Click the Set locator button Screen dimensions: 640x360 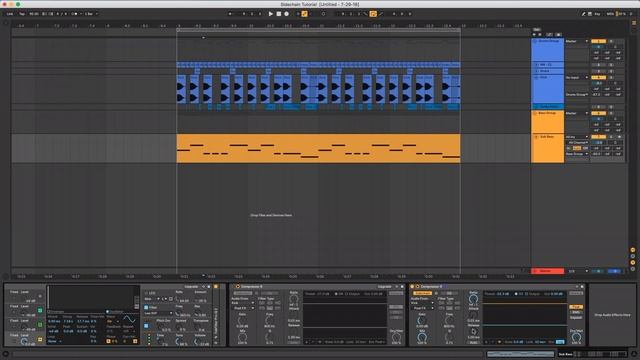click(537, 30)
